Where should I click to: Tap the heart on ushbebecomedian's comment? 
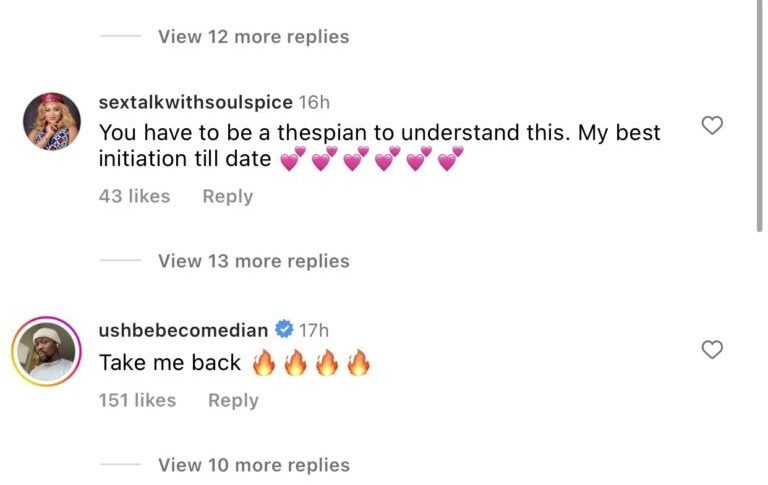(712, 350)
